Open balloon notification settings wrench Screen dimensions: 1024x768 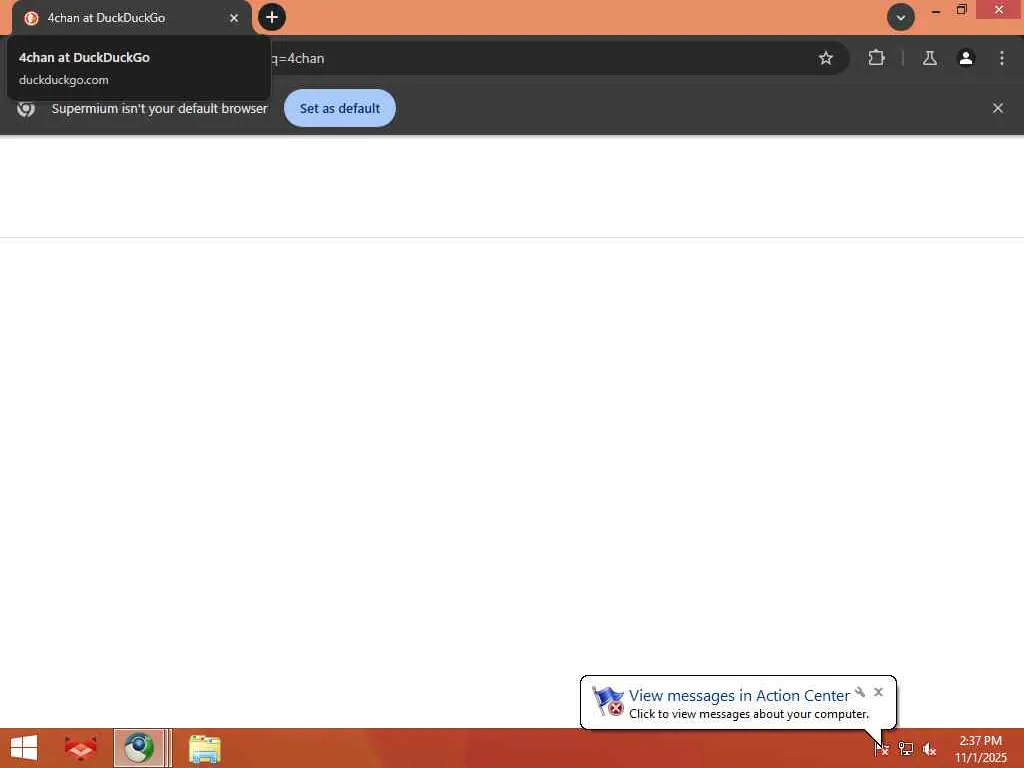[x=860, y=692]
